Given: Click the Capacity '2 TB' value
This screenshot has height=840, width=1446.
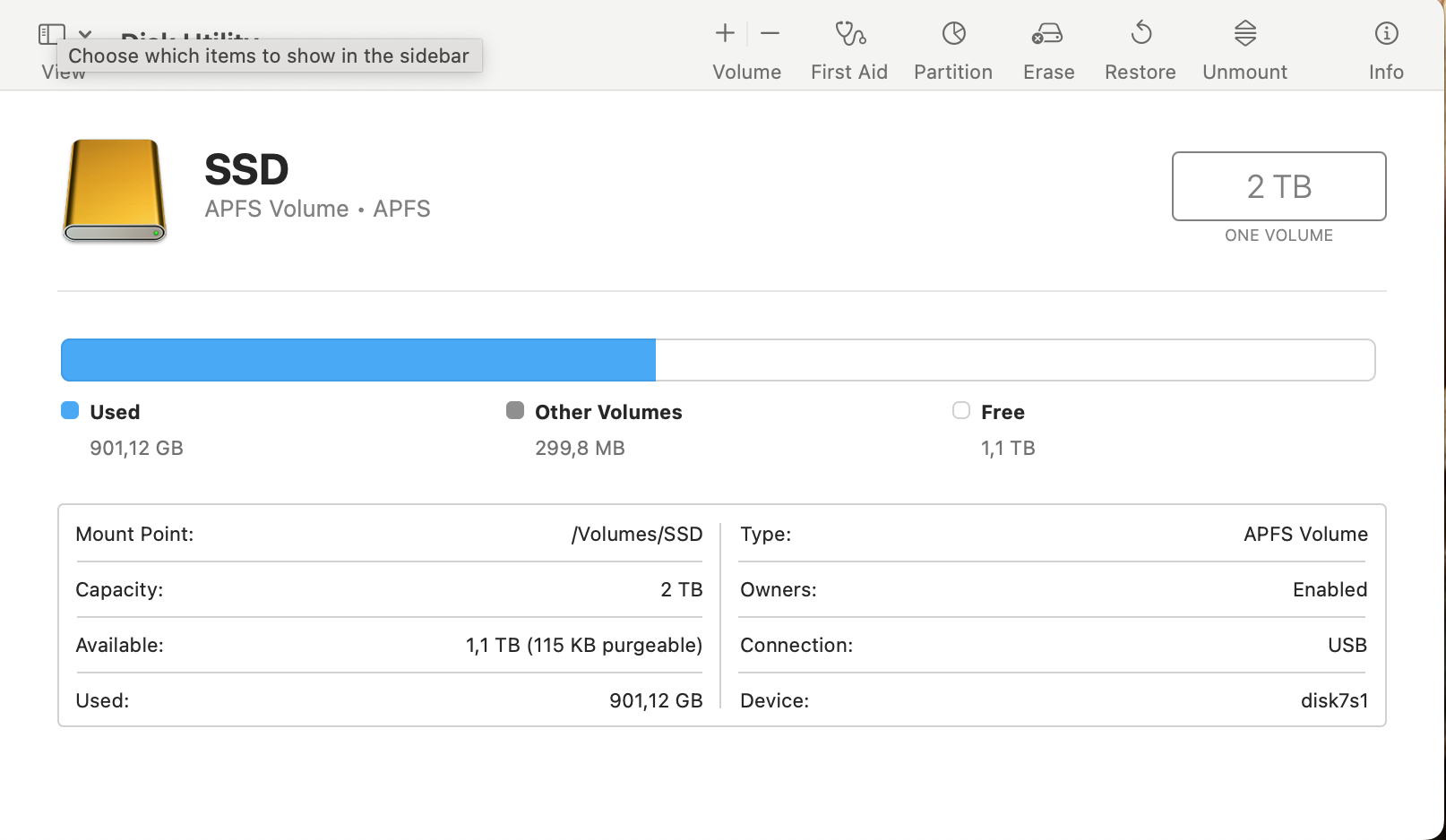Looking at the screenshot, I should pyautogui.click(x=682, y=589).
